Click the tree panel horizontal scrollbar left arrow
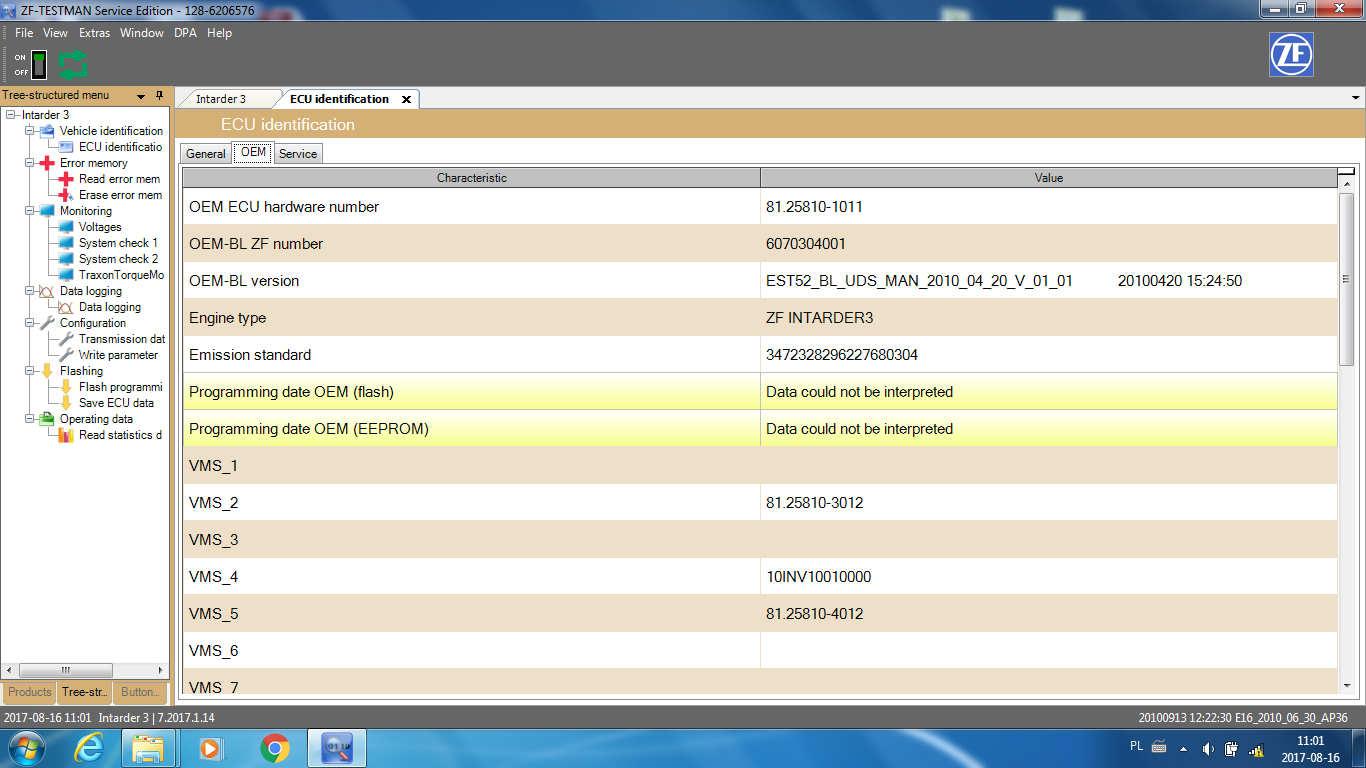The width and height of the screenshot is (1366, 768). (x=11, y=670)
